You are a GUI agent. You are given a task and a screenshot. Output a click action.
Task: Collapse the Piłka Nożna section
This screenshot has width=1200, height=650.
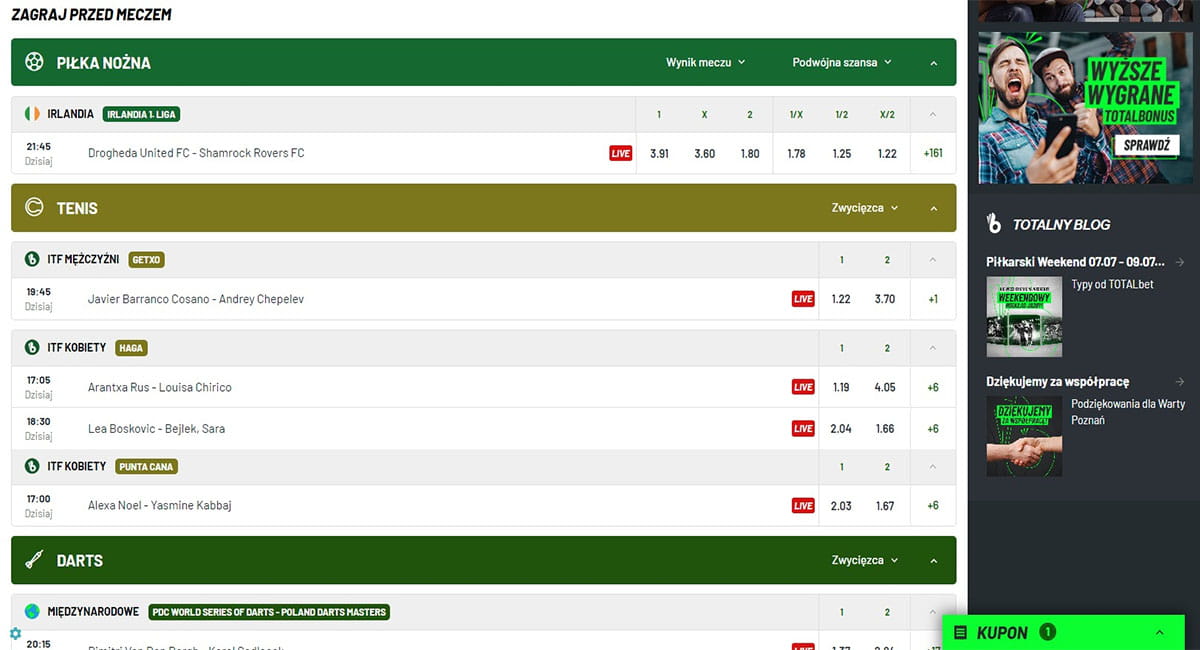[933, 63]
